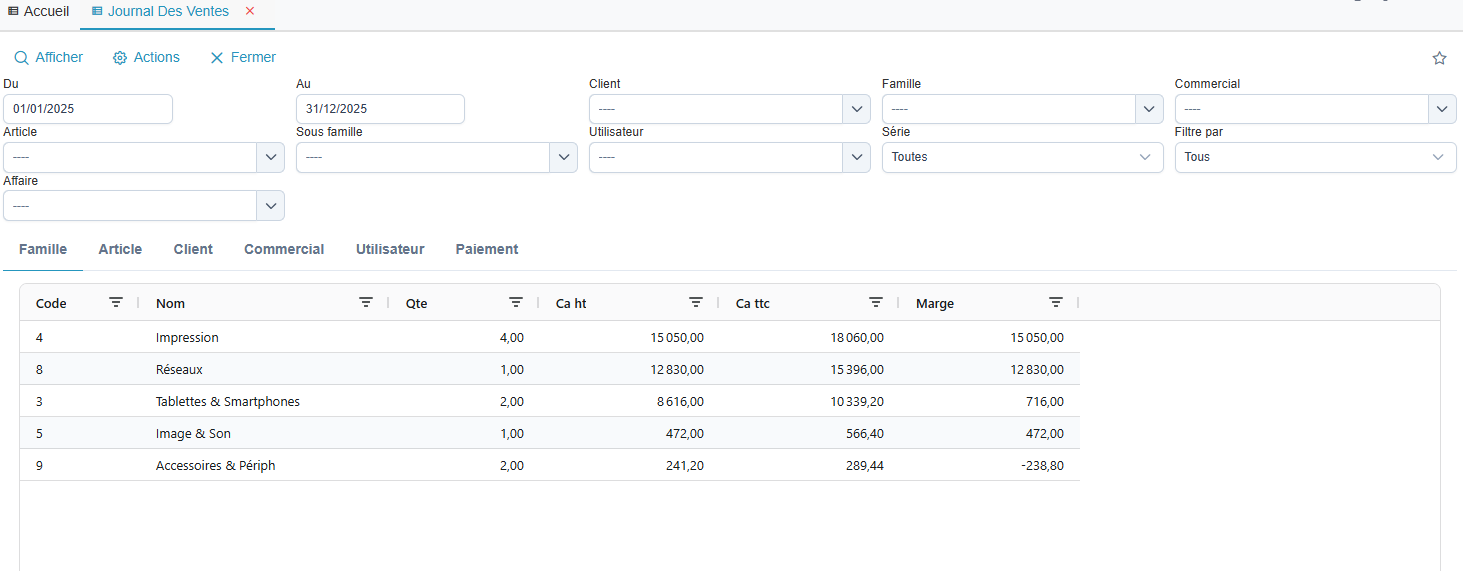Open the Code column filter icon

pyautogui.click(x=116, y=302)
